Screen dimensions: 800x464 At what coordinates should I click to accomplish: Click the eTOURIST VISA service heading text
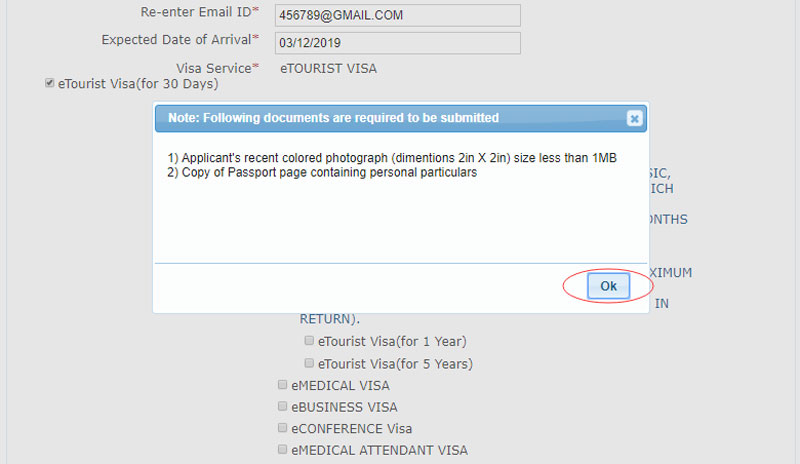328,68
